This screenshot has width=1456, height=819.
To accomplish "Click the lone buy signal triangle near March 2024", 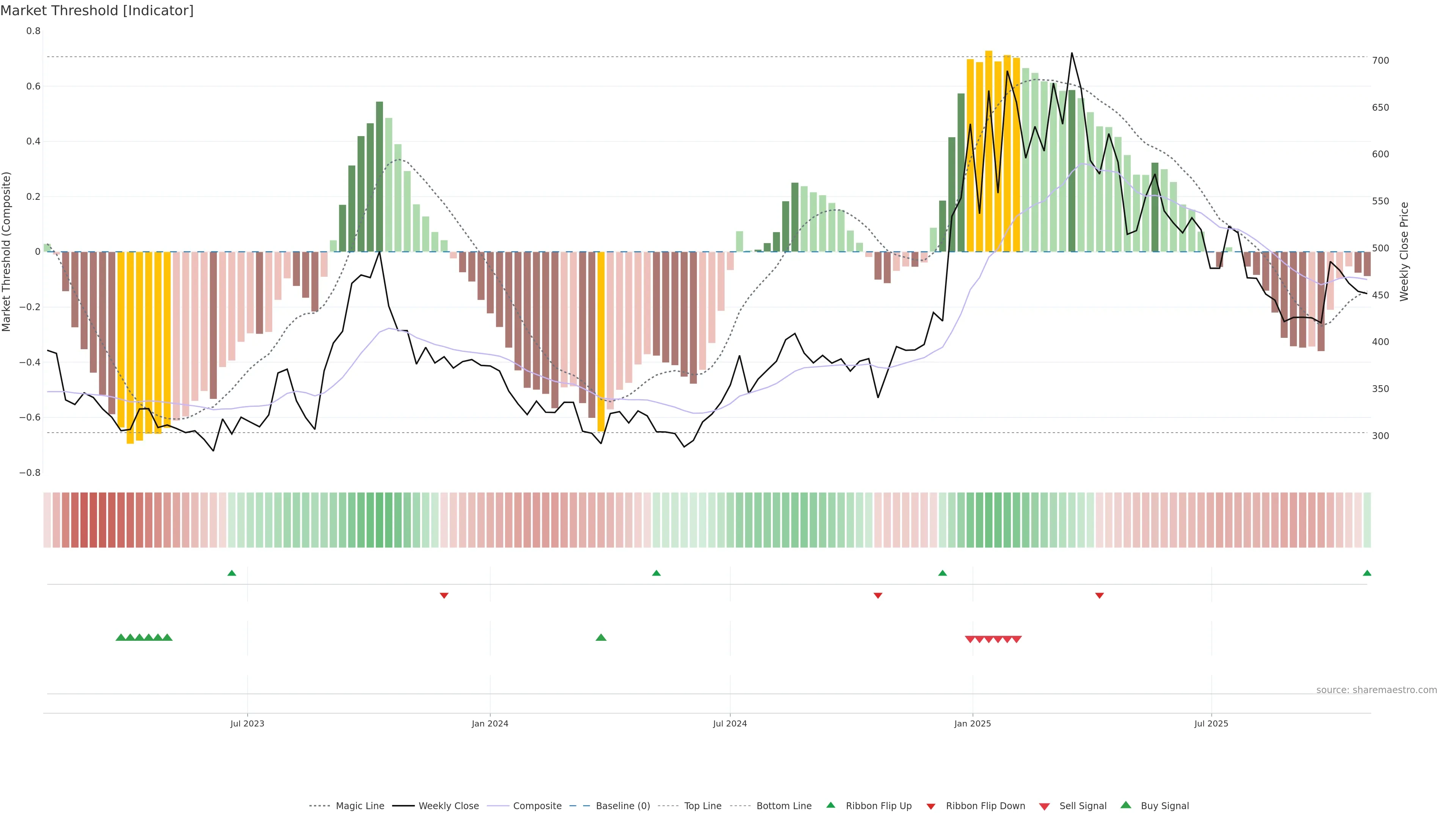I will click(x=601, y=637).
